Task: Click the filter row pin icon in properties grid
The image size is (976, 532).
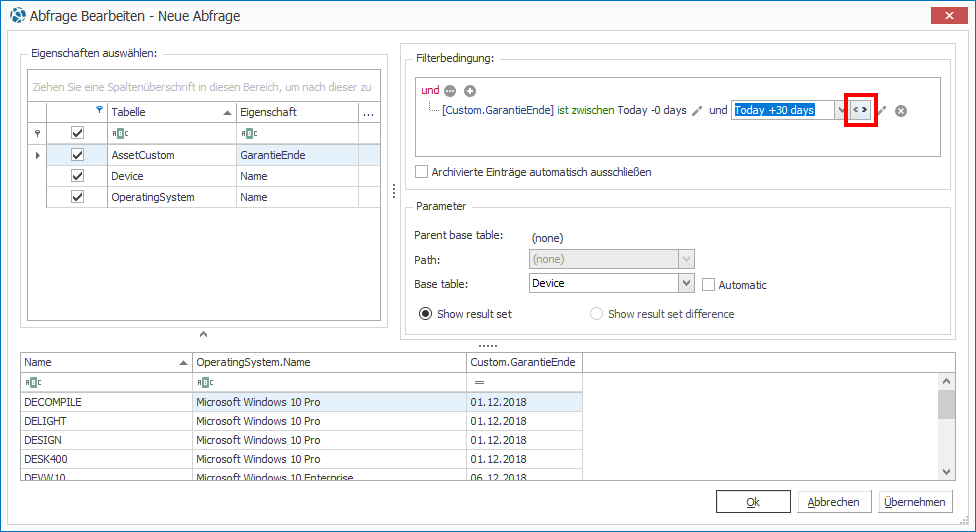Action: click(x=37, y=133)
